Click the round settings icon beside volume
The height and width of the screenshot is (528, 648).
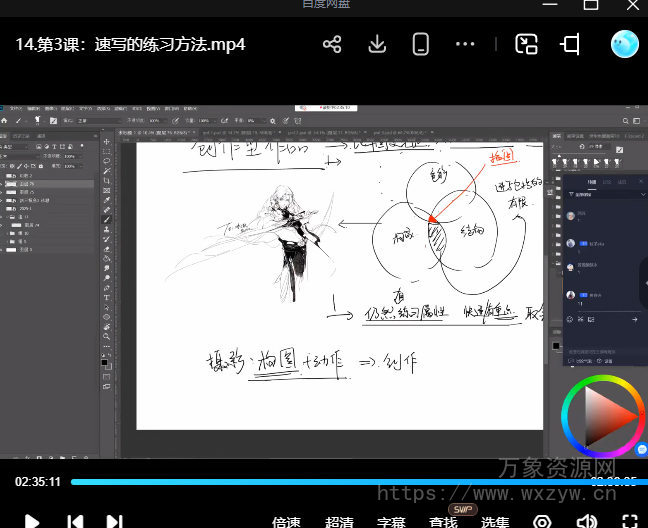coord(542,521)
